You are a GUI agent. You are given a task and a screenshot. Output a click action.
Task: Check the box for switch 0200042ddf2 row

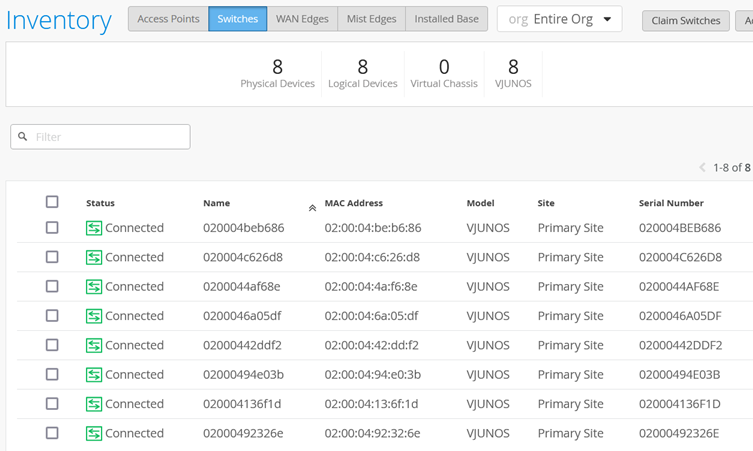pyautogui.click(x=52, y=345)
